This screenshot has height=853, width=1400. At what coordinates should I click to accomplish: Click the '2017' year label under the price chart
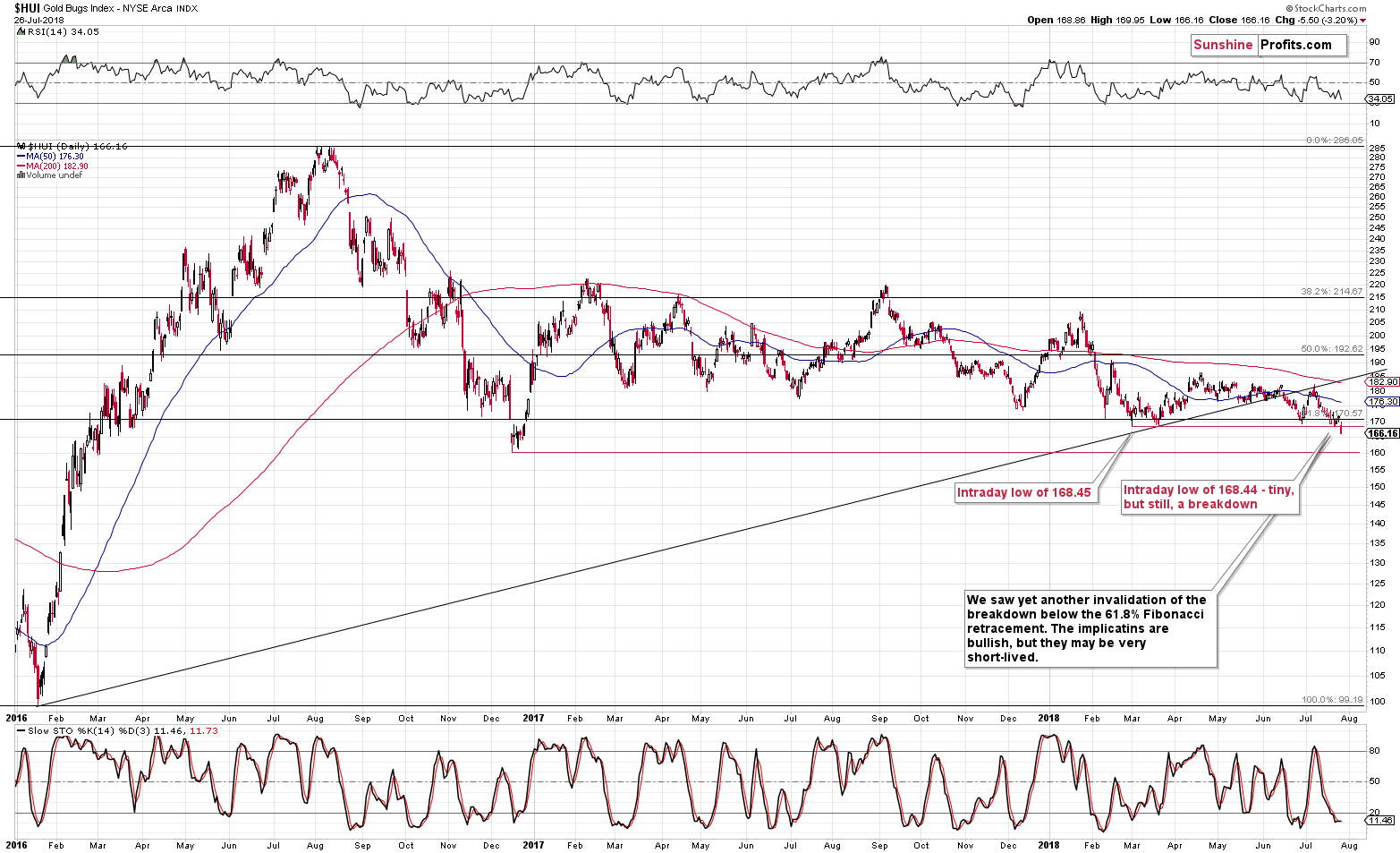(533, 718)
